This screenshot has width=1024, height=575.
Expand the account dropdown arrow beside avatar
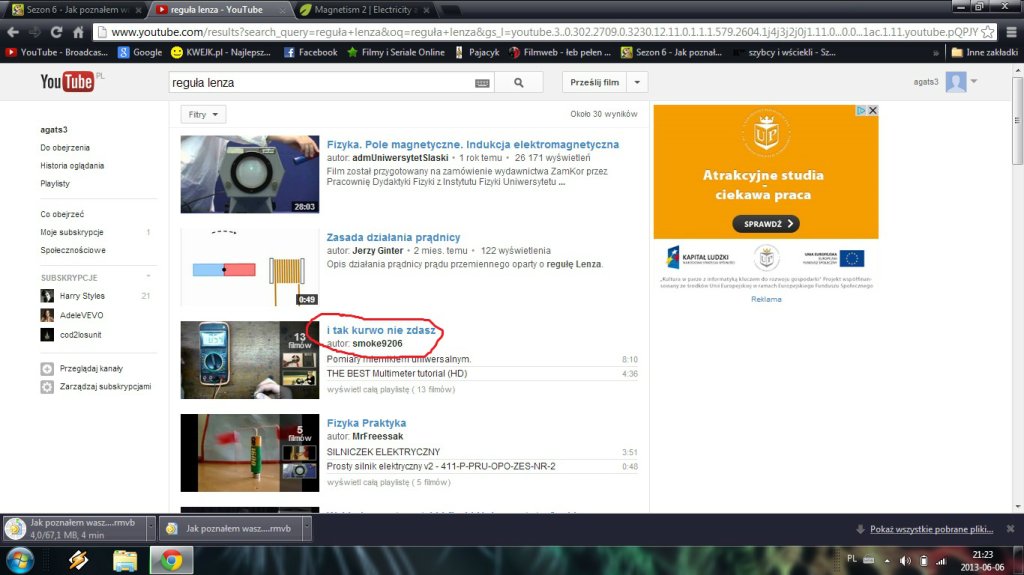click(974, 82)
